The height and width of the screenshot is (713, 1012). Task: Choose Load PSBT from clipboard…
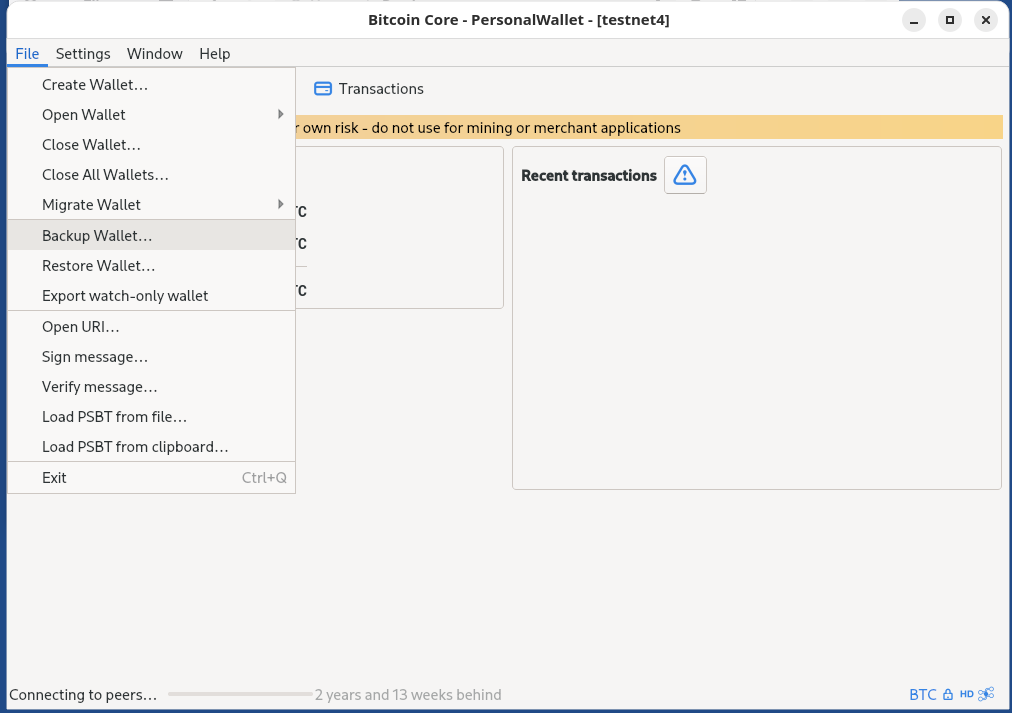pyautogui.click(x=152, y=447)
